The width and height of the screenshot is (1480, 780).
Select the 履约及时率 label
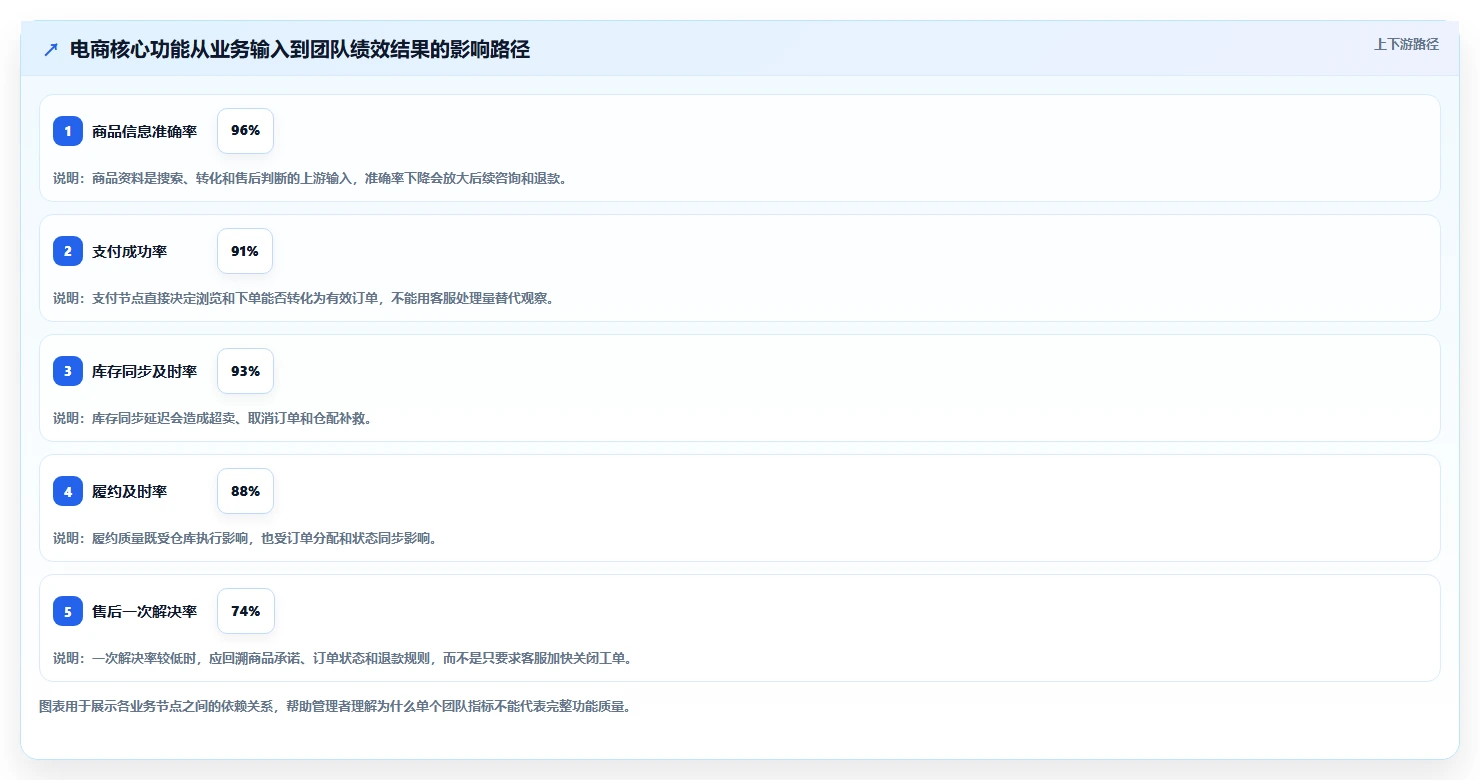click(130, 491)
